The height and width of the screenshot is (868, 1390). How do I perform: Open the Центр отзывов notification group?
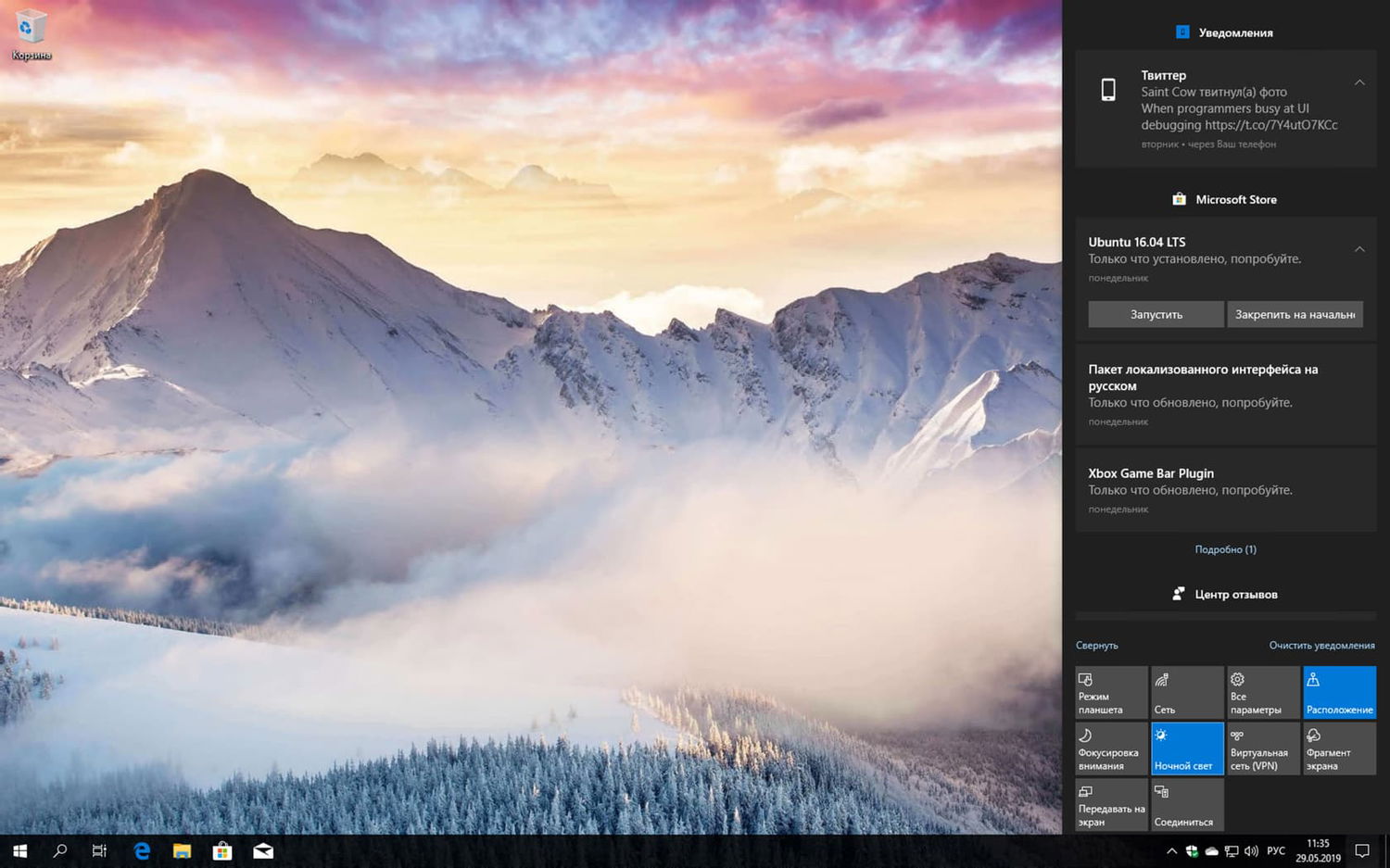click(x=1225, y=594)
